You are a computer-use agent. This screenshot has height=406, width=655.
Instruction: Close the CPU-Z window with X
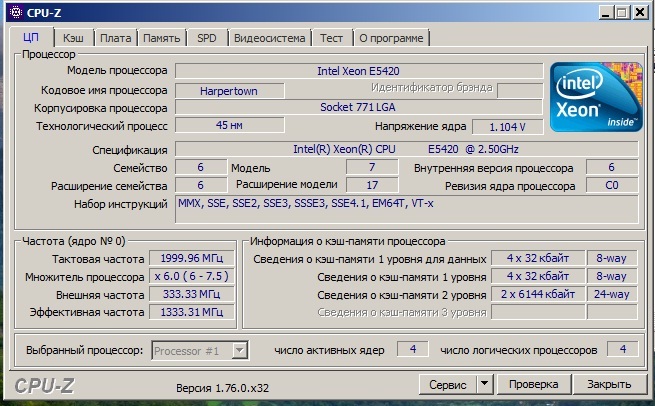[640, 13]
